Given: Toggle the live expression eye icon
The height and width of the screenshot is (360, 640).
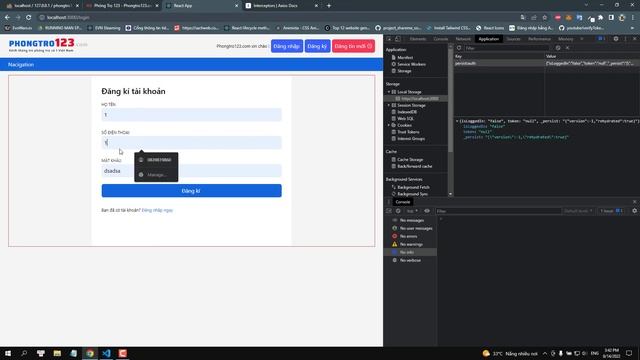Looking at the screenshot, I should click(x=427, y=211).
